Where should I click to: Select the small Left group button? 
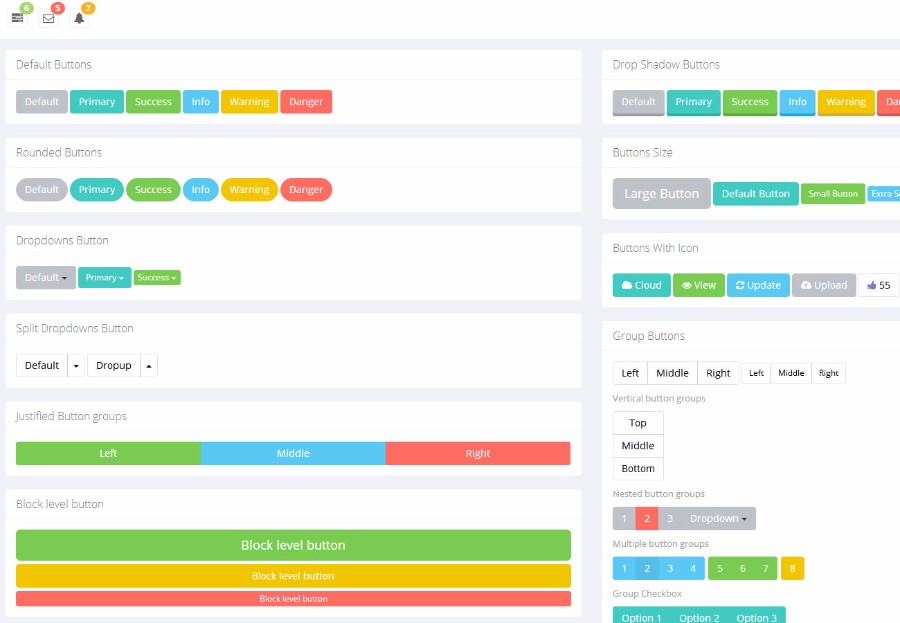[757, 373]
